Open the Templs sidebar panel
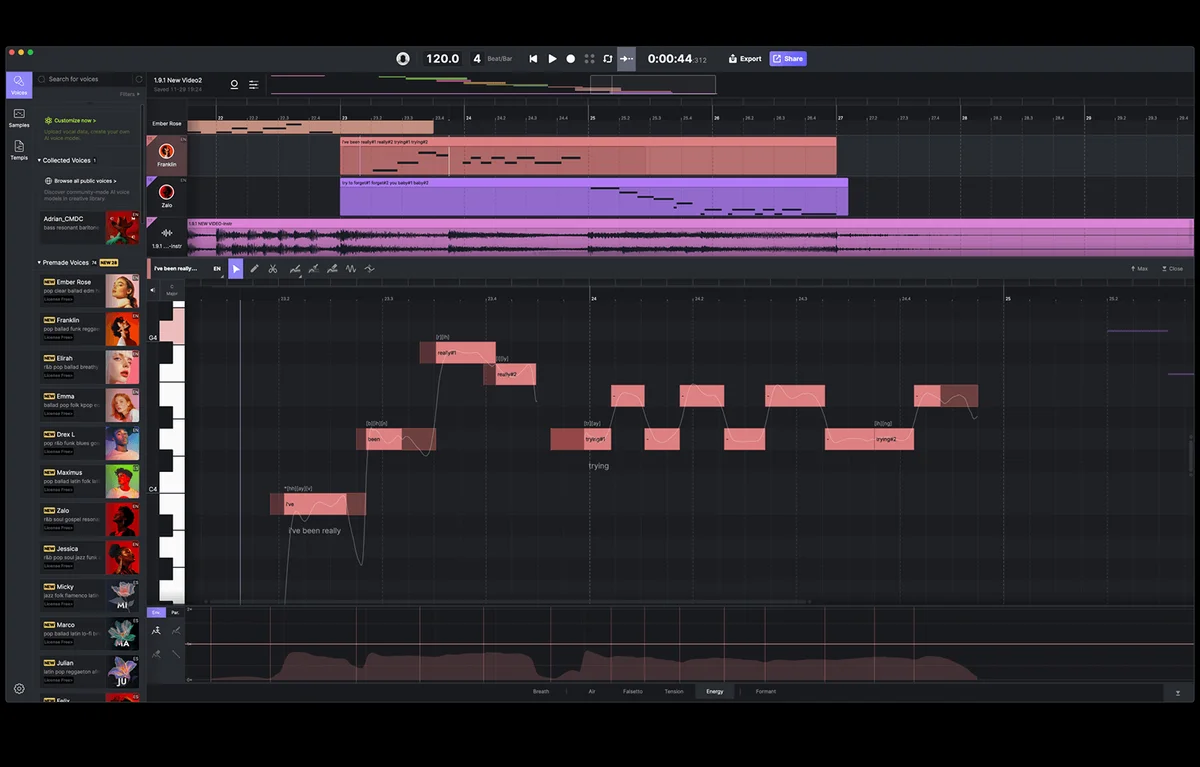 coord(19,151)
